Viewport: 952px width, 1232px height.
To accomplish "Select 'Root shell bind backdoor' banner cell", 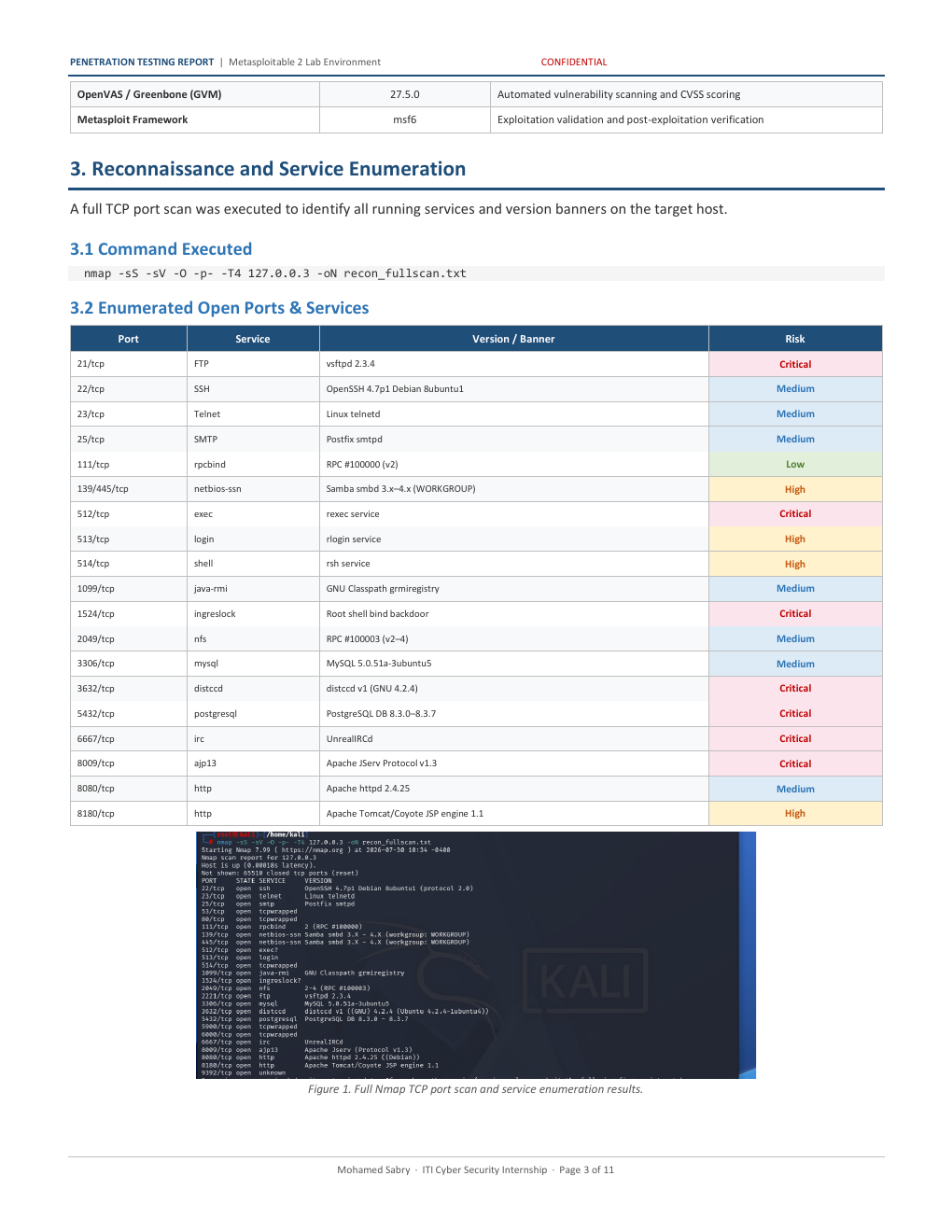I will tap(514, 614).
